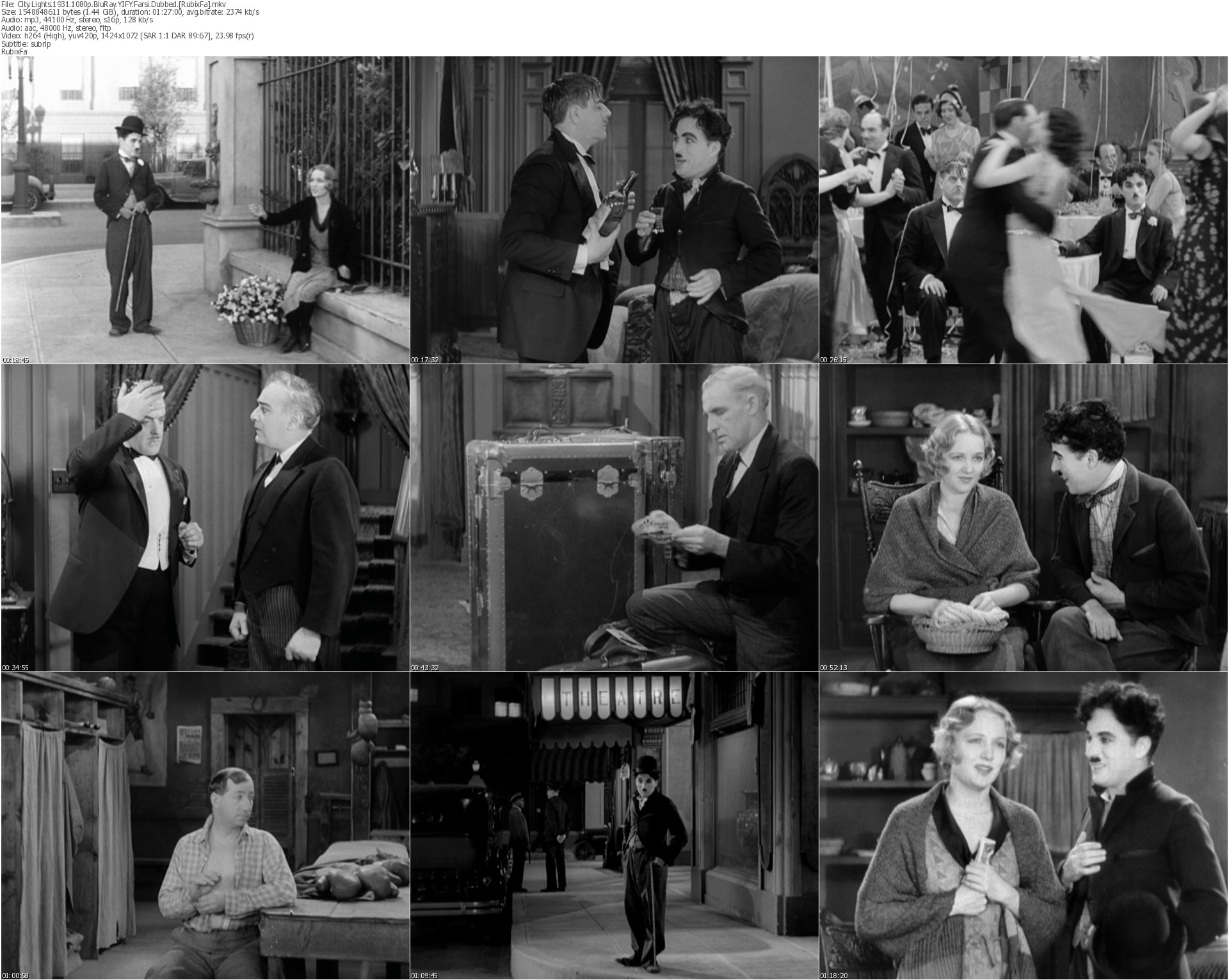This screenshot has width=1229, height=980.
Task: Click the standalone 'RubixFa' text line
Action: [15, 51]
